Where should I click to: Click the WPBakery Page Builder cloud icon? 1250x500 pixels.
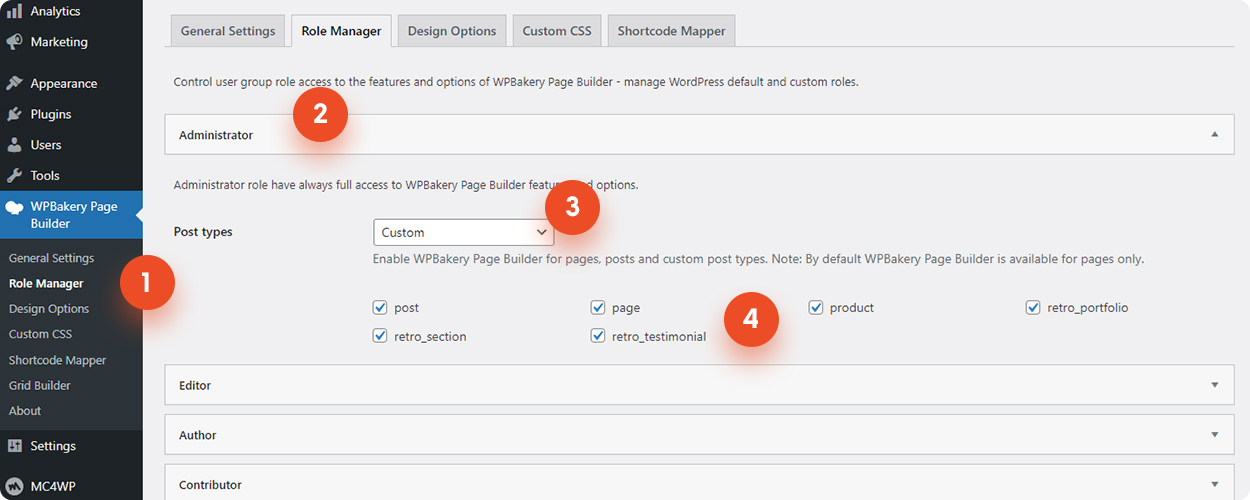pos(15,208)
